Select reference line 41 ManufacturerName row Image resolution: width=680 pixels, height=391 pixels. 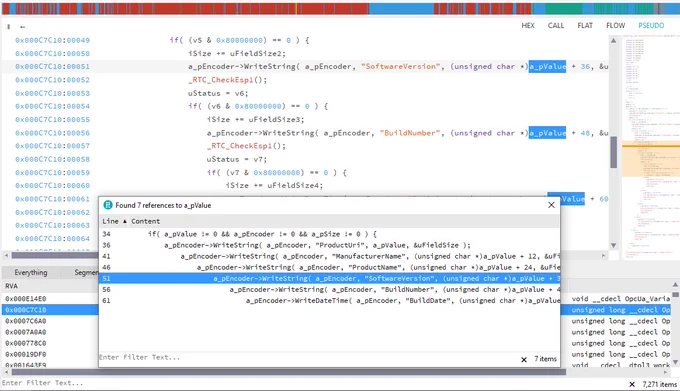[329, 256]
